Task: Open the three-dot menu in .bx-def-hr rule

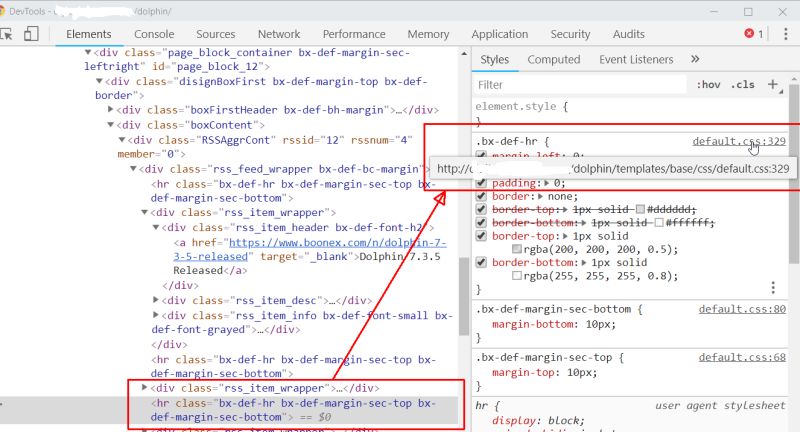Action: click(772, 288)
